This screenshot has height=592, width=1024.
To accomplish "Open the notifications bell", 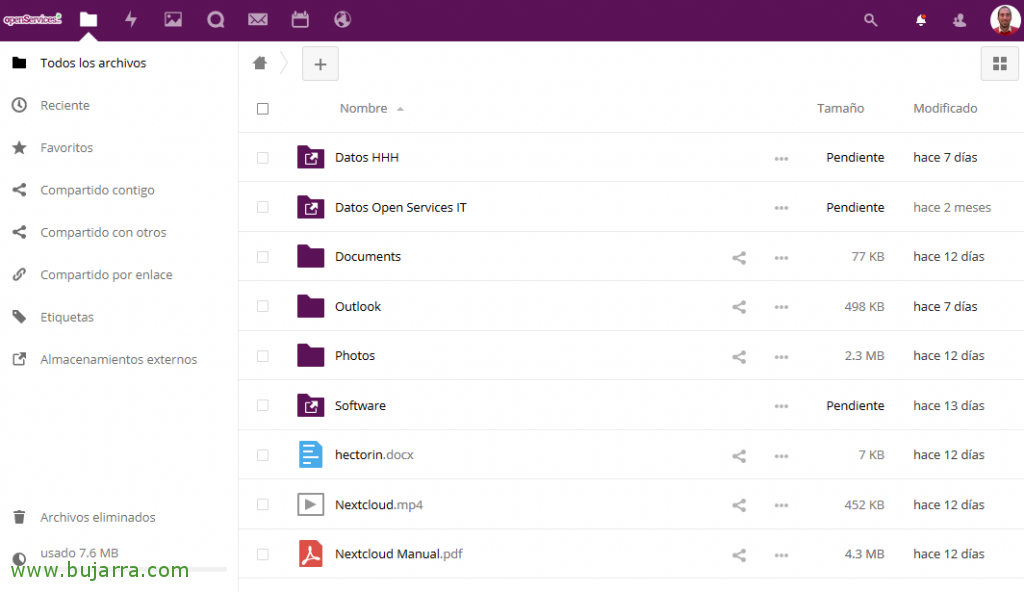I will (919, 19).
